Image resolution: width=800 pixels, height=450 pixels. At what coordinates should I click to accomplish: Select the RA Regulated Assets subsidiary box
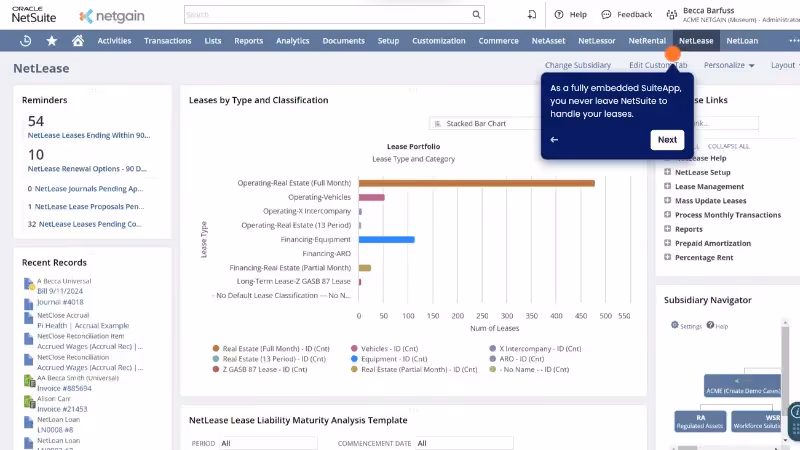click(x=700, y=421)
